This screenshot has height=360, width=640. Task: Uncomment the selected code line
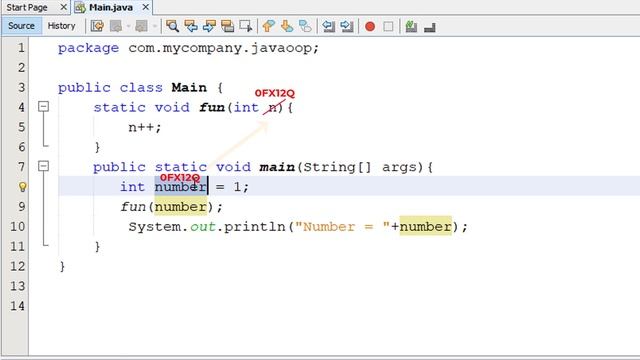point(430,27)
